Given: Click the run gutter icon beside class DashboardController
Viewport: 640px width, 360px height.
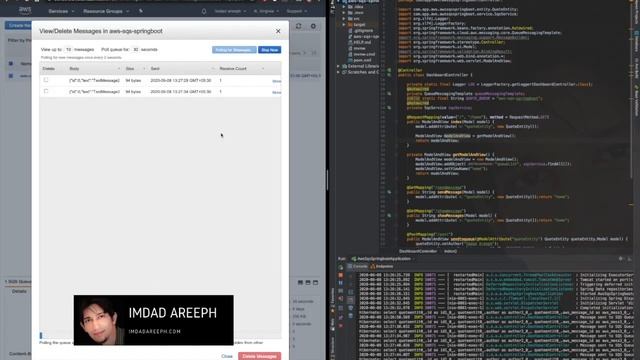Looking at the screenshot, I should [x=389, y=75].
